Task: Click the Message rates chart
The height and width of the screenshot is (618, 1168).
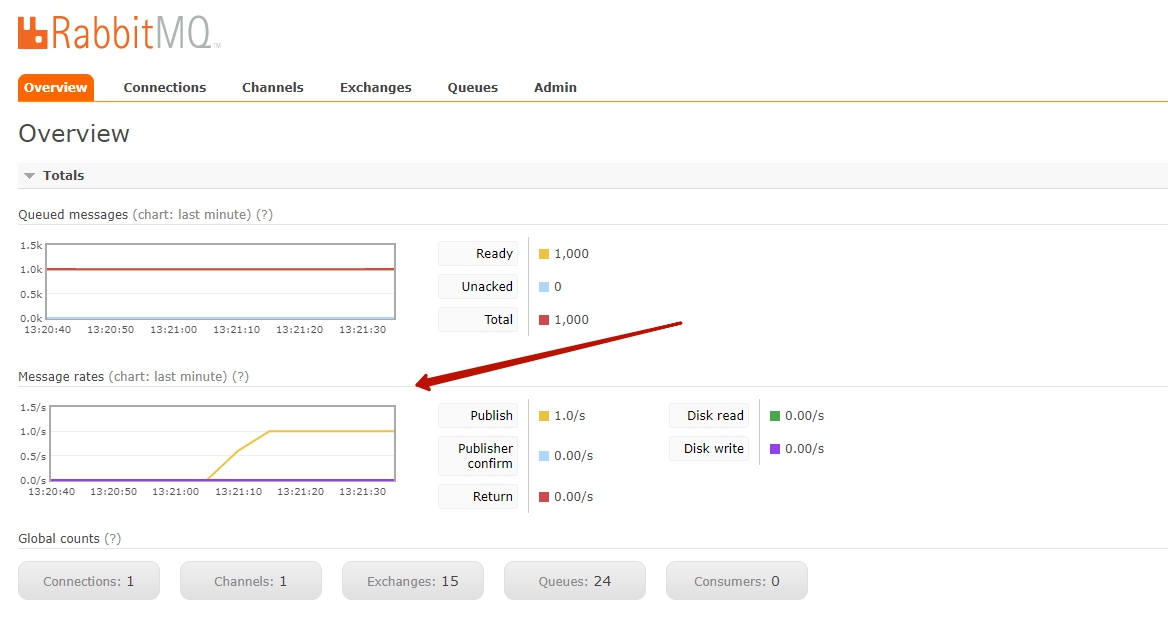Action: 222,443
